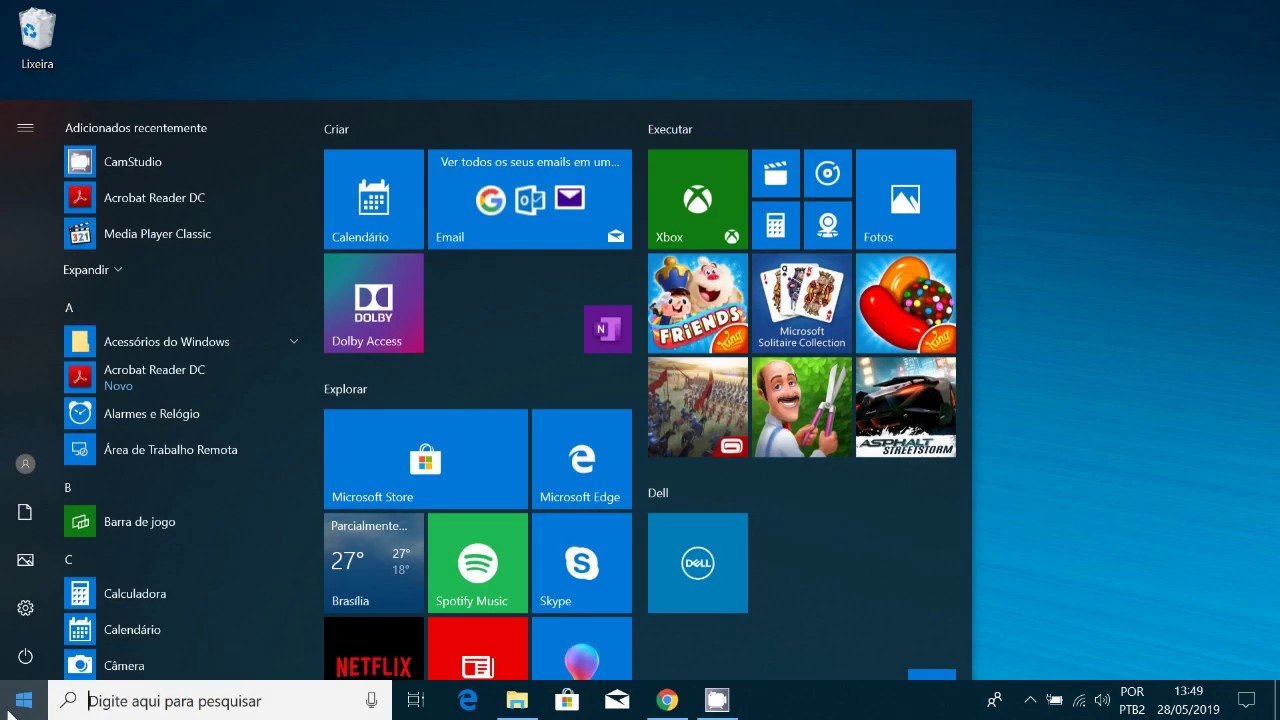Viewport: 1280px width, 720px height.
Task: Click the letter B group header
Action: [x=68, y=488]
